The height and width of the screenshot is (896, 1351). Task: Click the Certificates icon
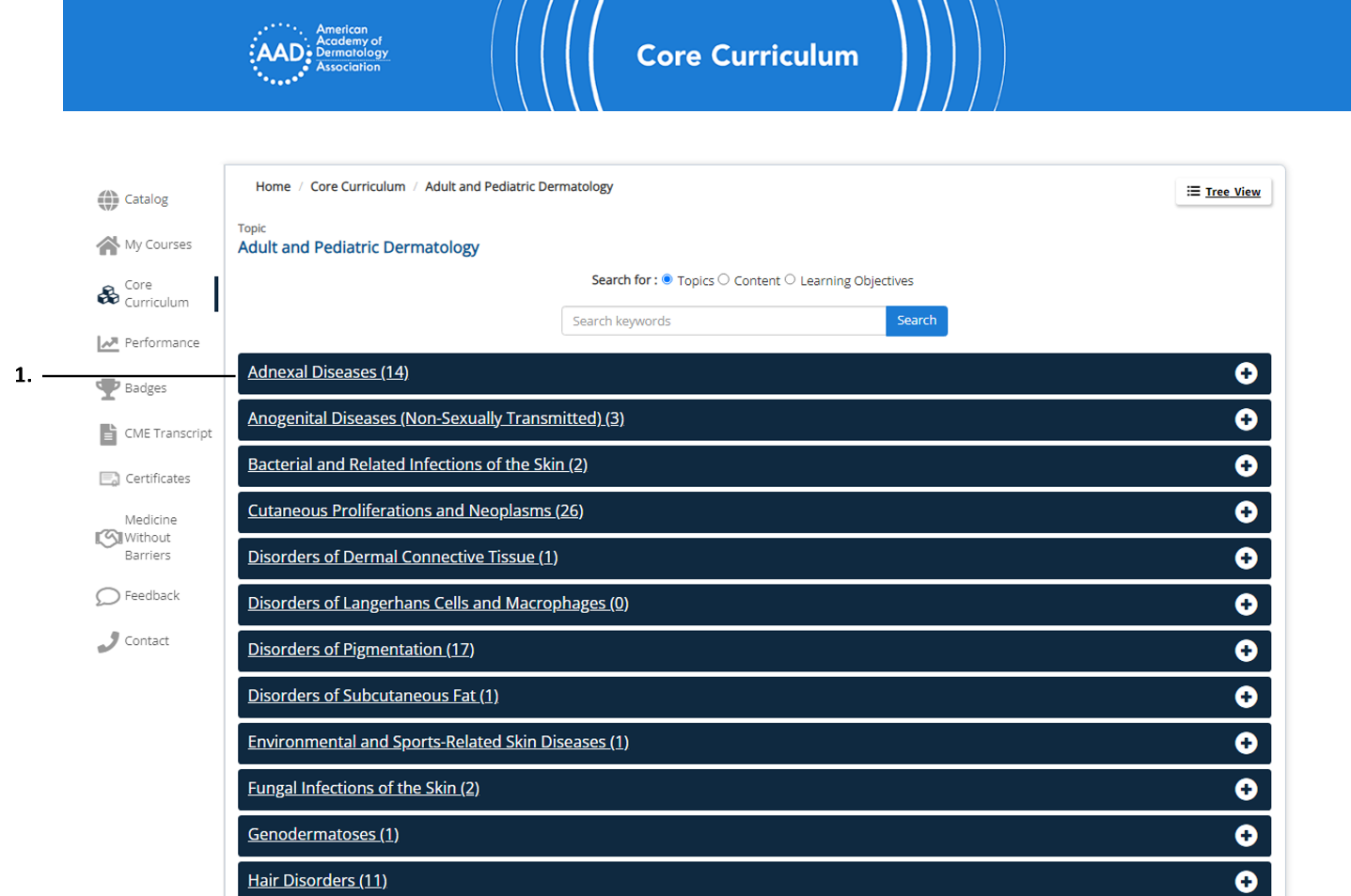(109, 479)
